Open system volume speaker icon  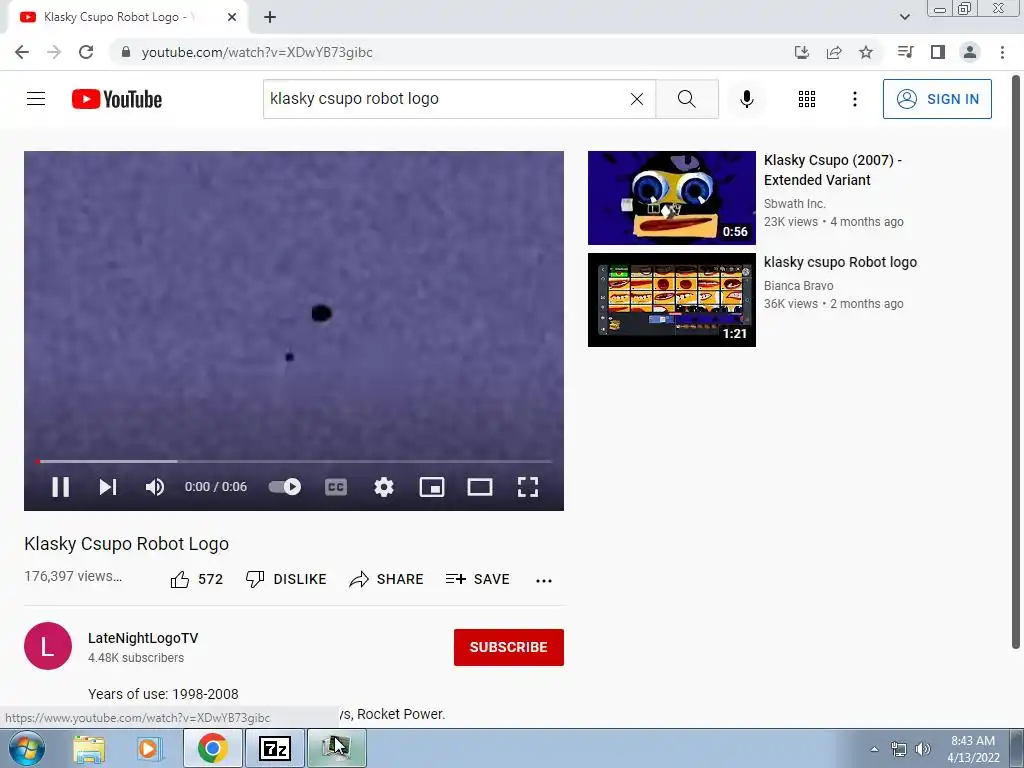pyautogui.click(x=923, y=749)
